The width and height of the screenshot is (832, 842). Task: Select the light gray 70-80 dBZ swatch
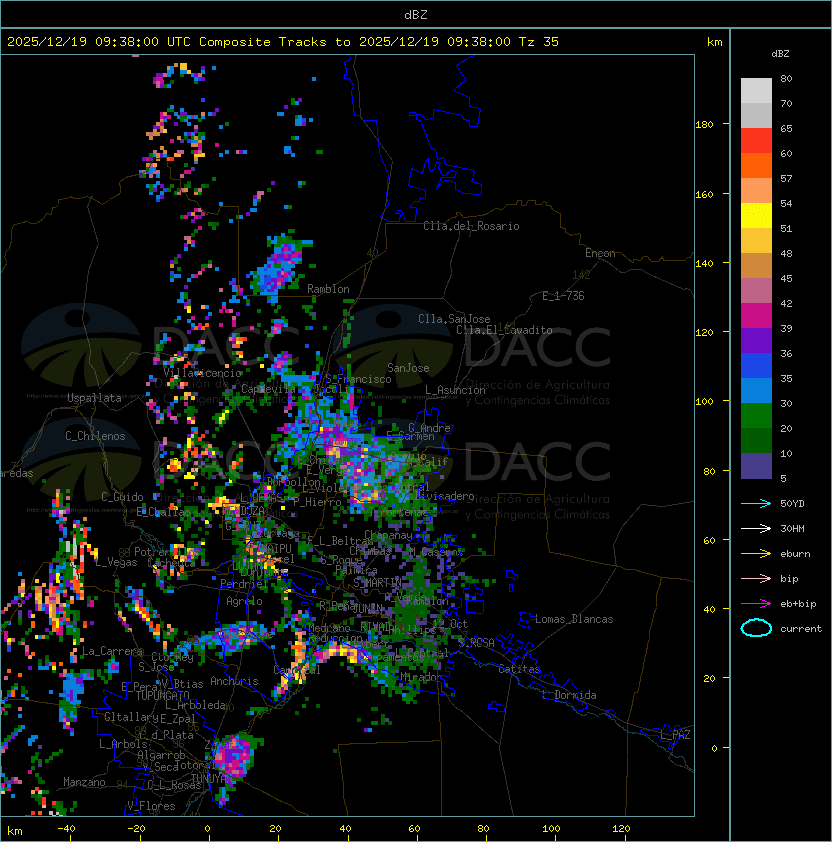[756, 91]
